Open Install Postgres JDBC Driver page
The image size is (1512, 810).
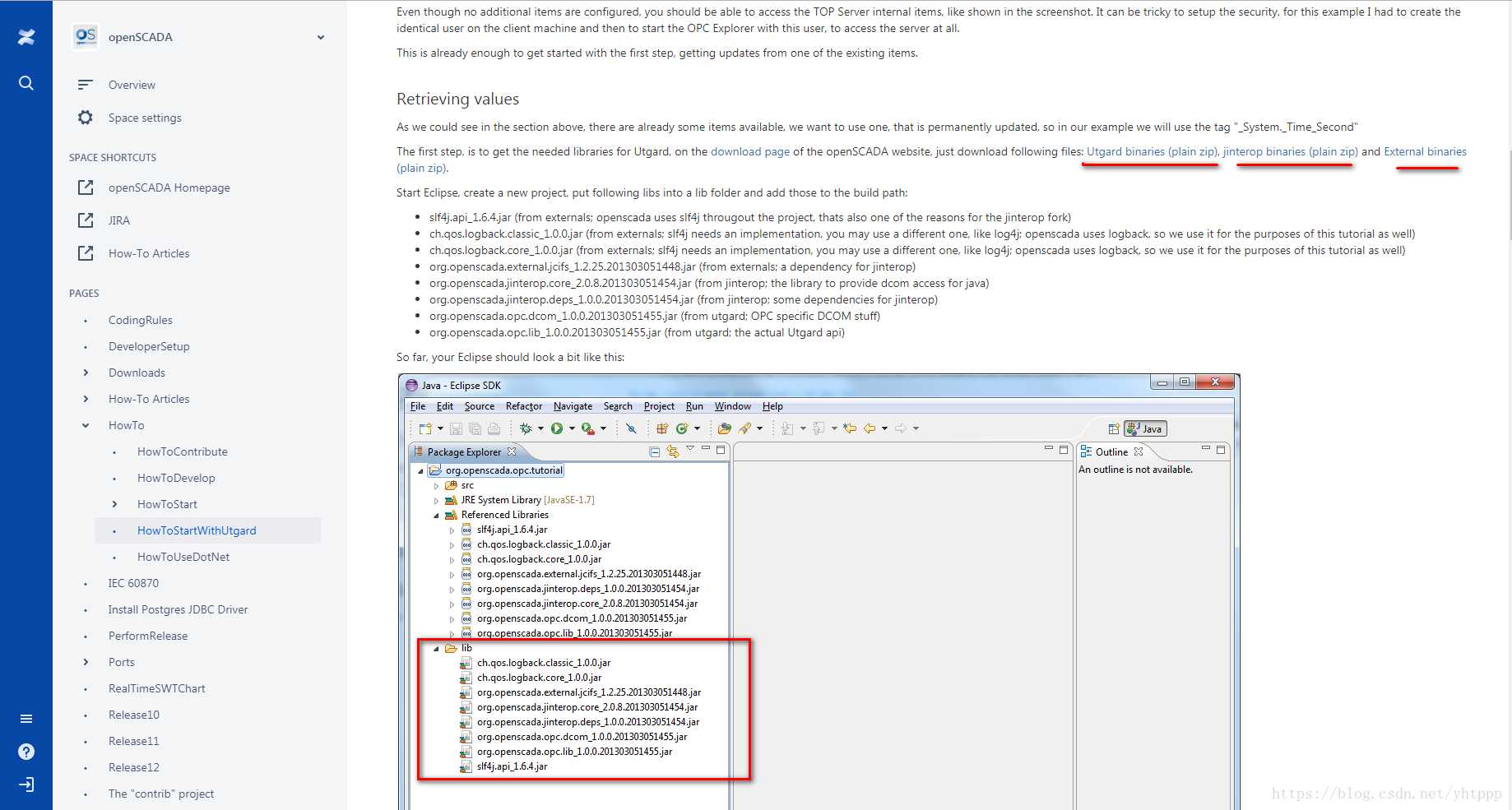[178, 609]
